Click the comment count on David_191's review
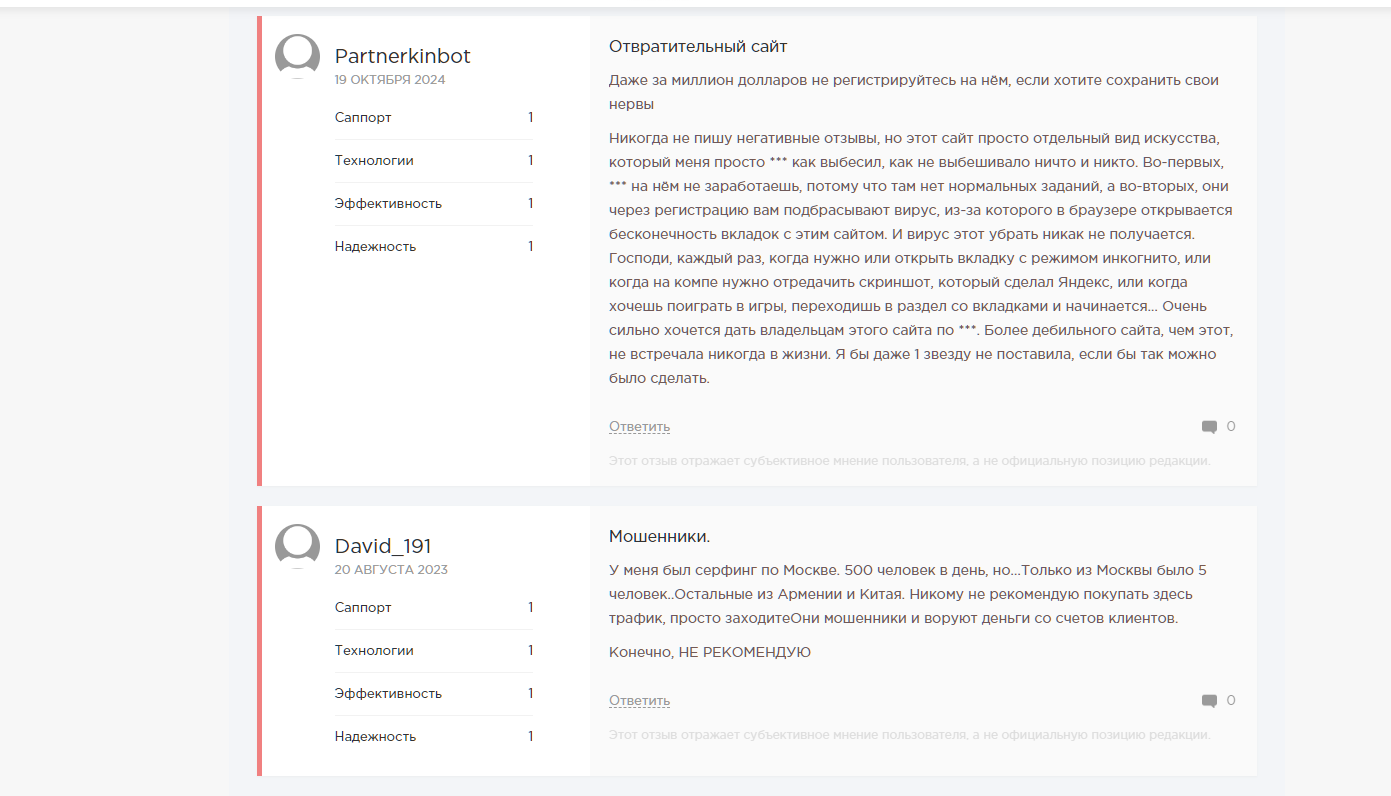This screenshot has height=796, width=1391. tap(1231, 701)
